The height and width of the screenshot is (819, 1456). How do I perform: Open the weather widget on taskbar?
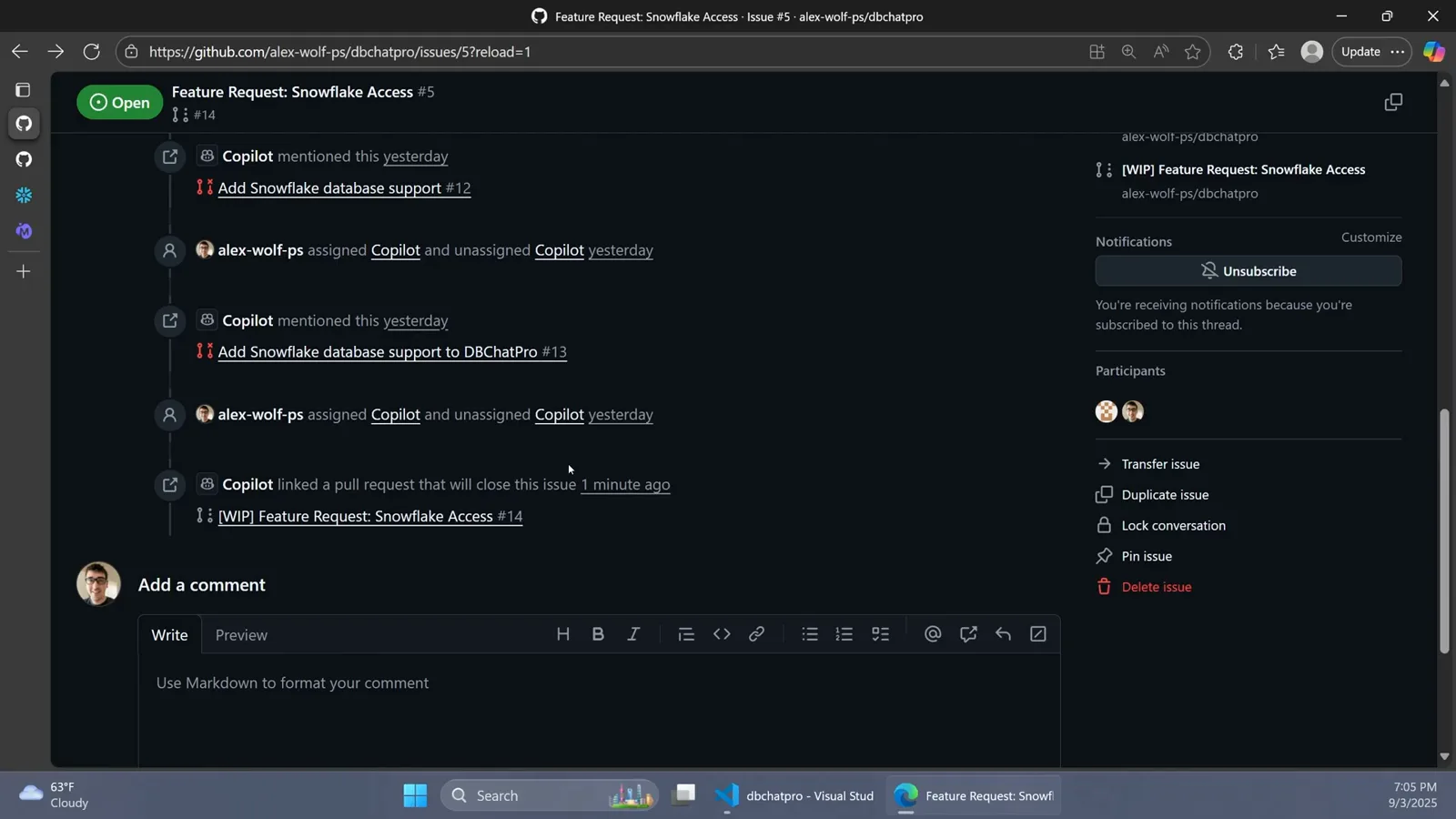pyautogui.click(x=54, y=795)
